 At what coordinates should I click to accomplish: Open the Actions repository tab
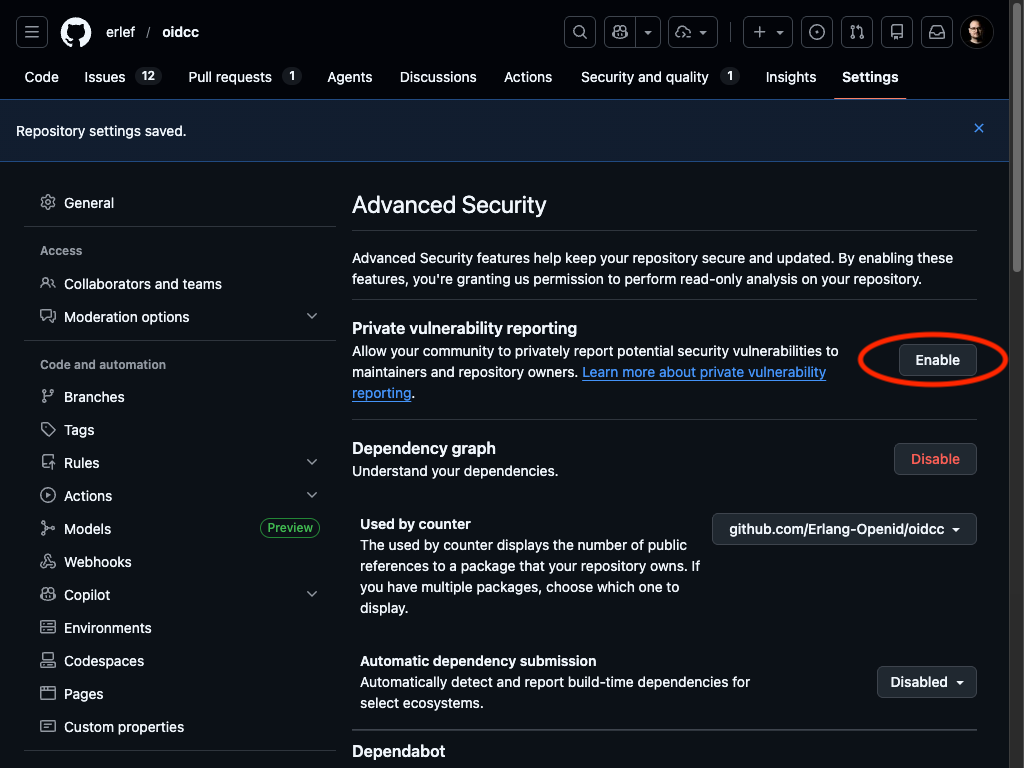pyautogui.click(x=528, y=77)
